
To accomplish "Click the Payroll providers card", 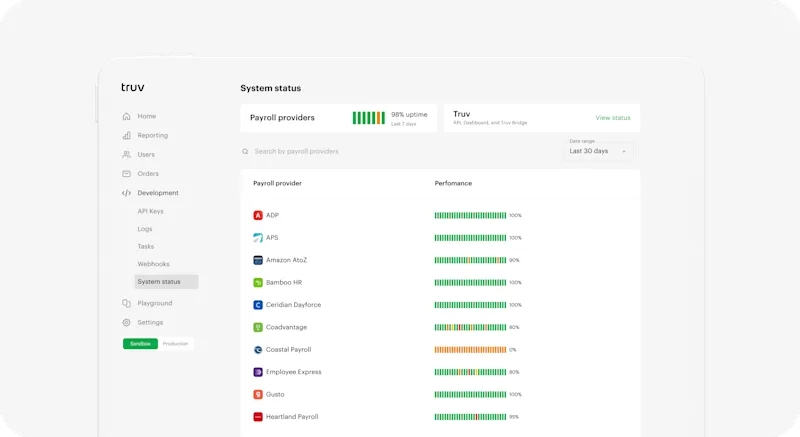I will click(x=339, y=118).
